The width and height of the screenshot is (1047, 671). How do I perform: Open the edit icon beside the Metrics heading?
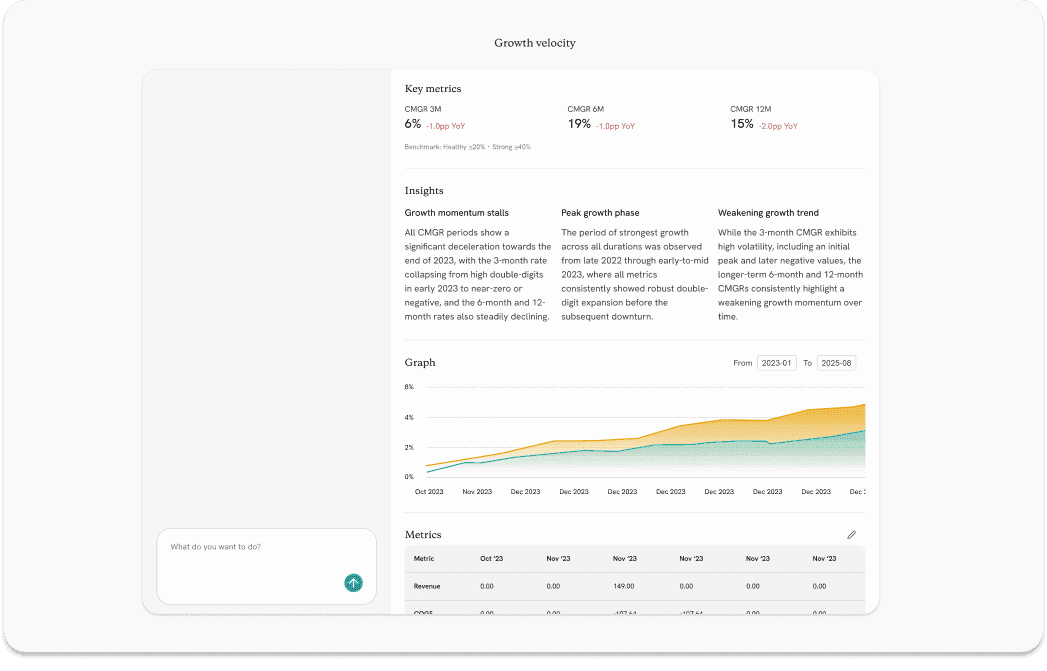(x=851, y=534)
